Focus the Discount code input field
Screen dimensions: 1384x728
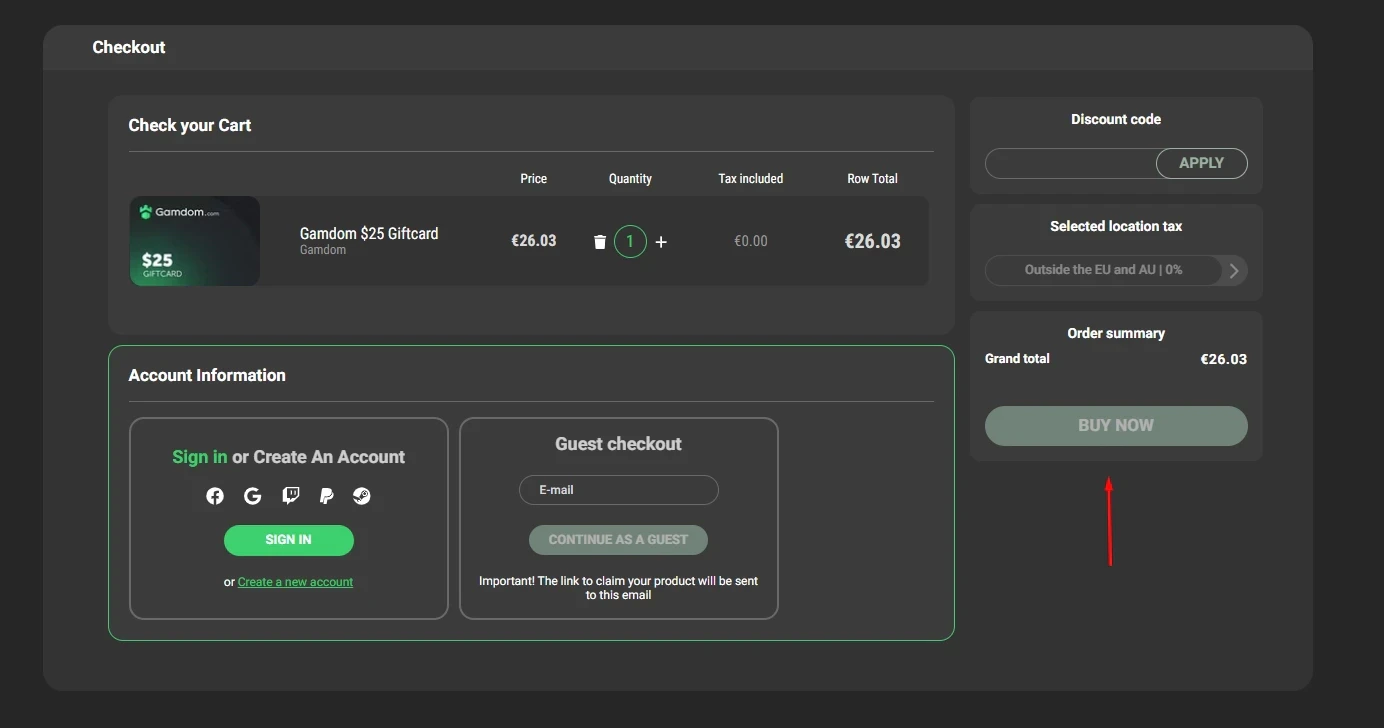[x=1070, y=163]
